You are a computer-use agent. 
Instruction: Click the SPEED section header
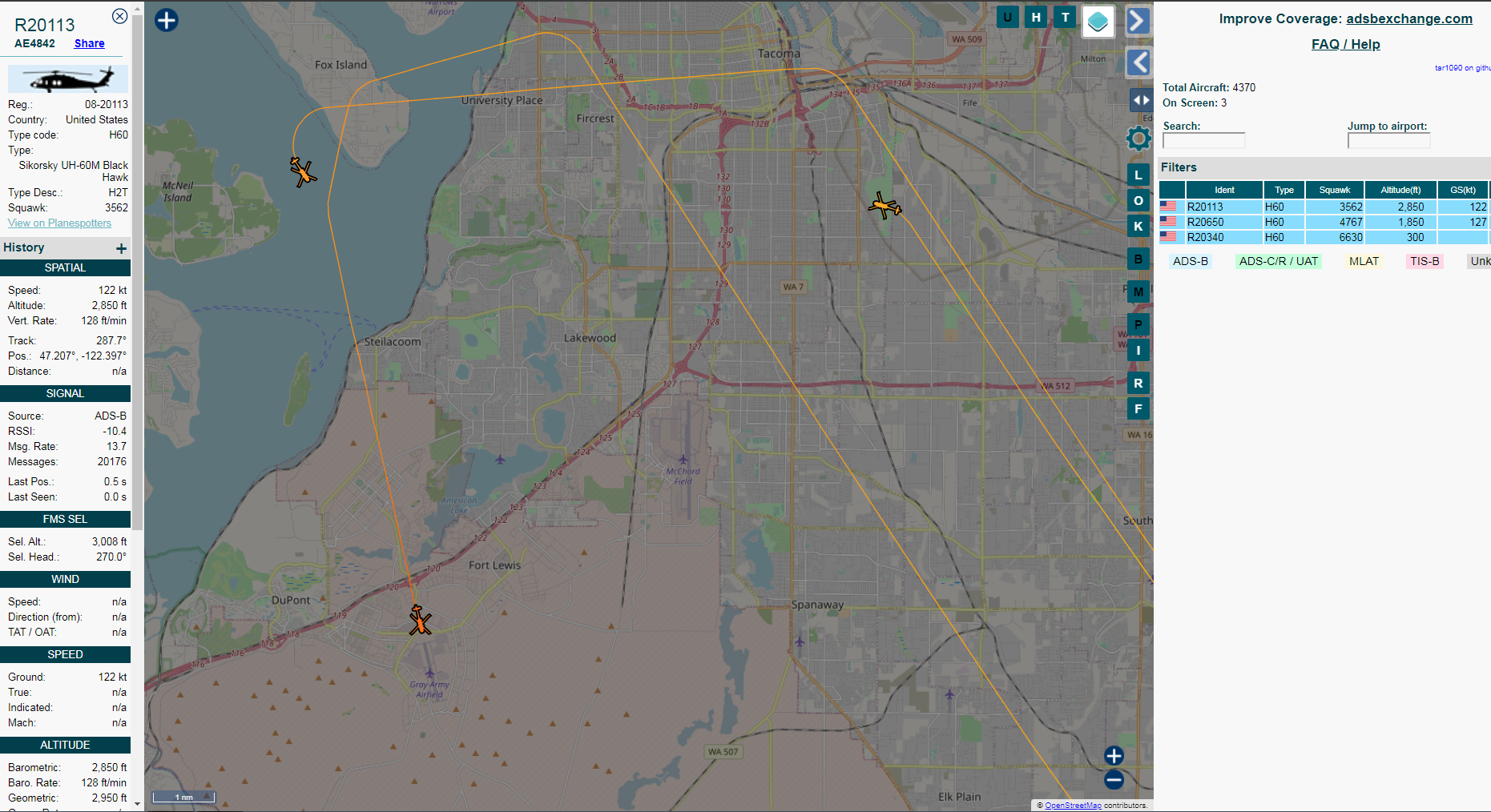[x=65, y=655]
